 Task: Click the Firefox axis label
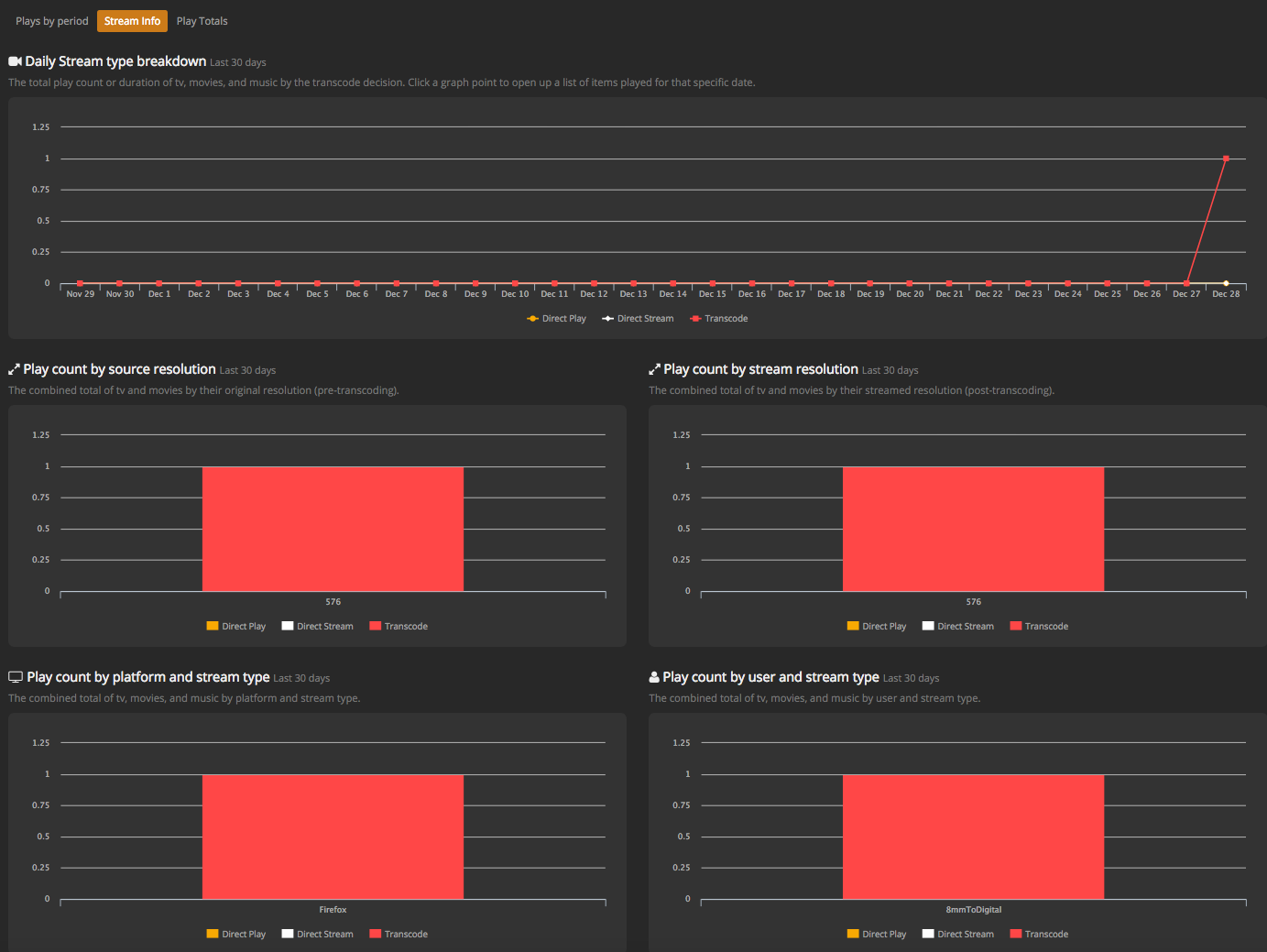(x=333, y=910)
